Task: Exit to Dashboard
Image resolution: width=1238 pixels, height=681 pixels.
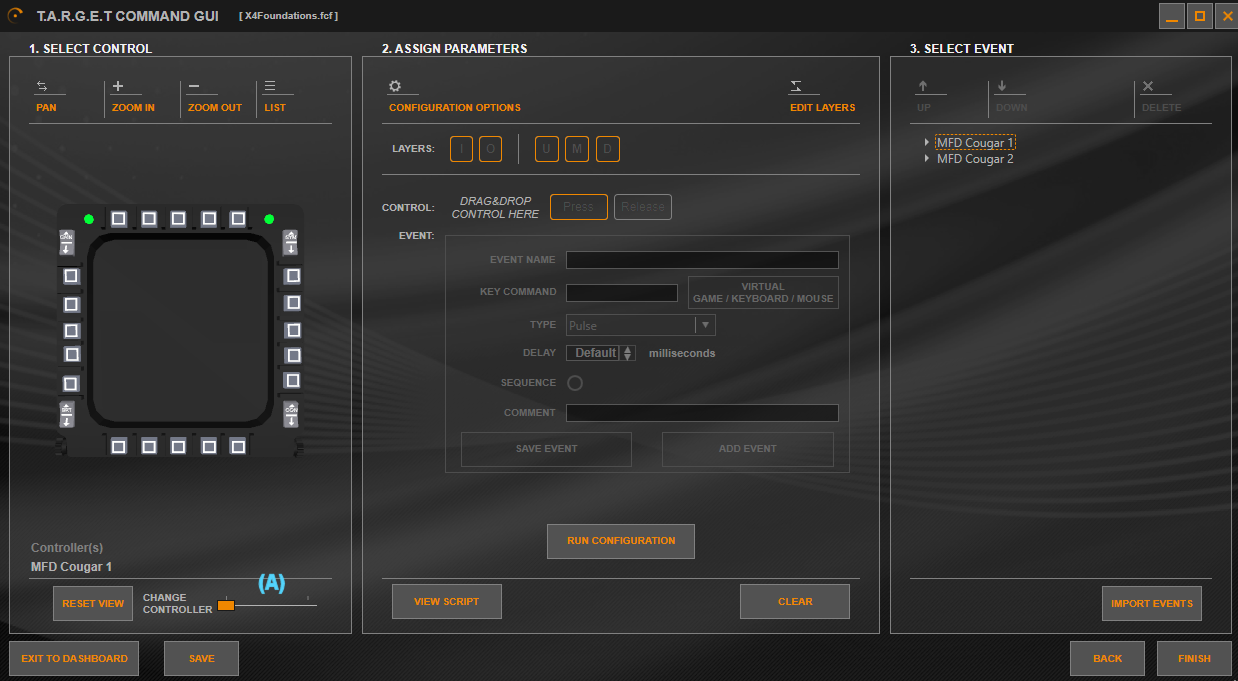Action: tap(74, 659)
